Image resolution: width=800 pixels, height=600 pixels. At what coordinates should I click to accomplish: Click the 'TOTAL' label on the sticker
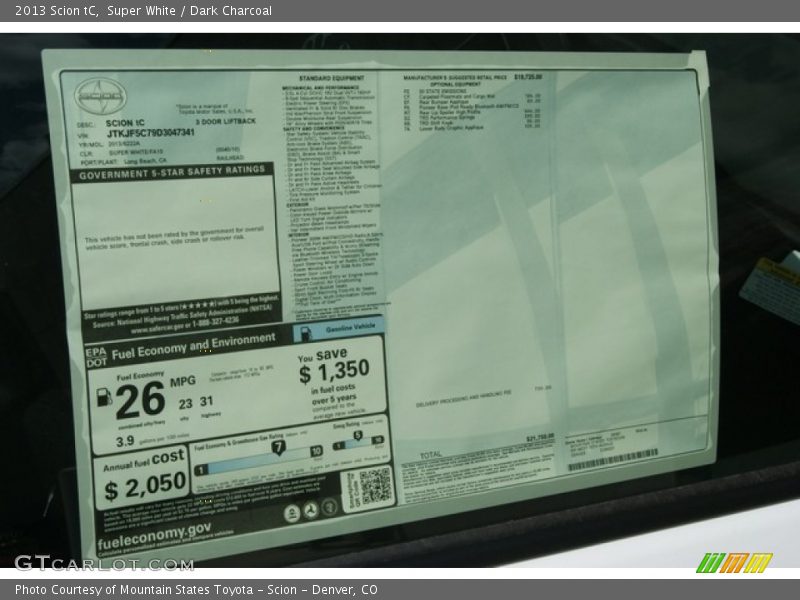pos(431,455)
